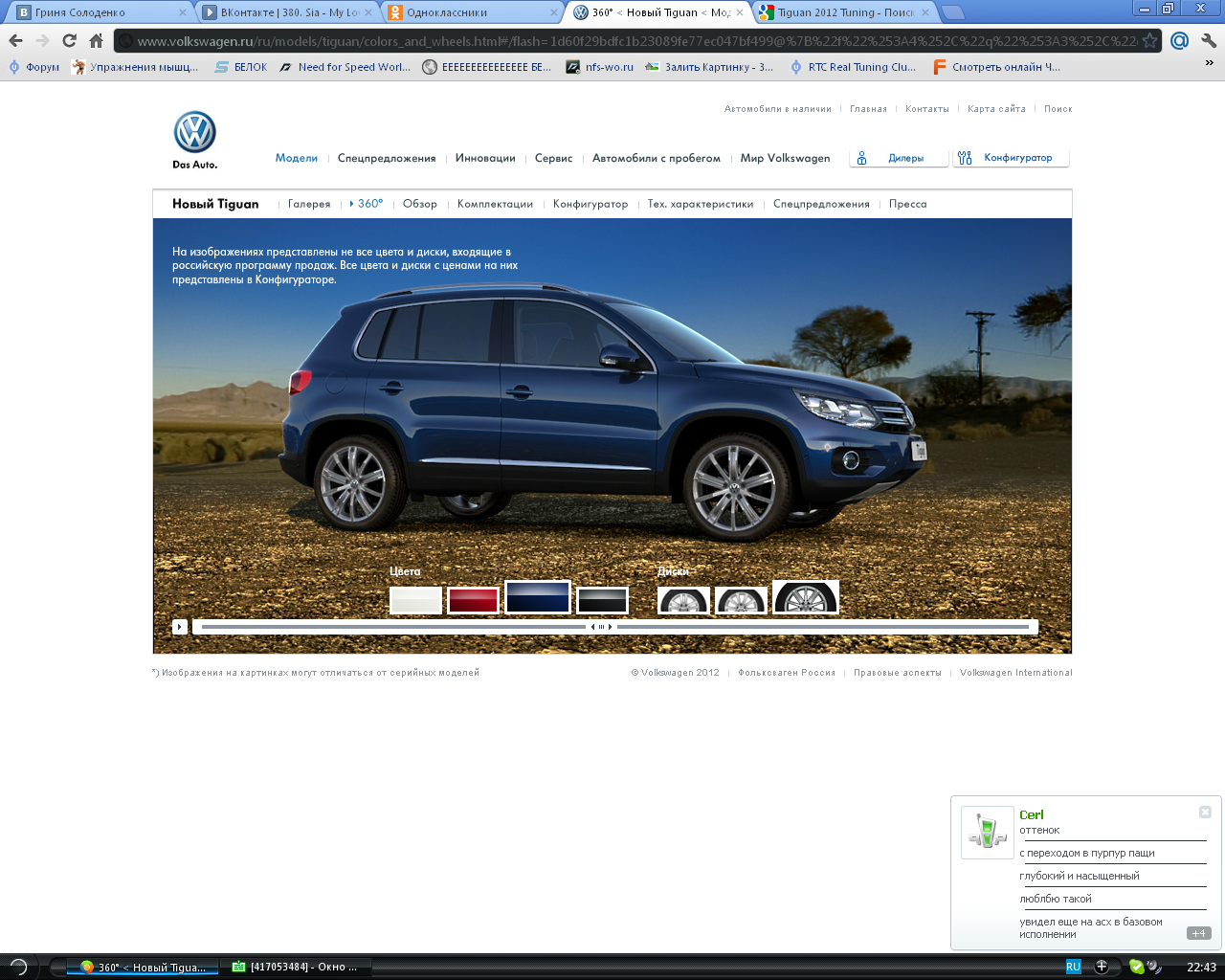Open the Инновации menu

pos(485,158)
